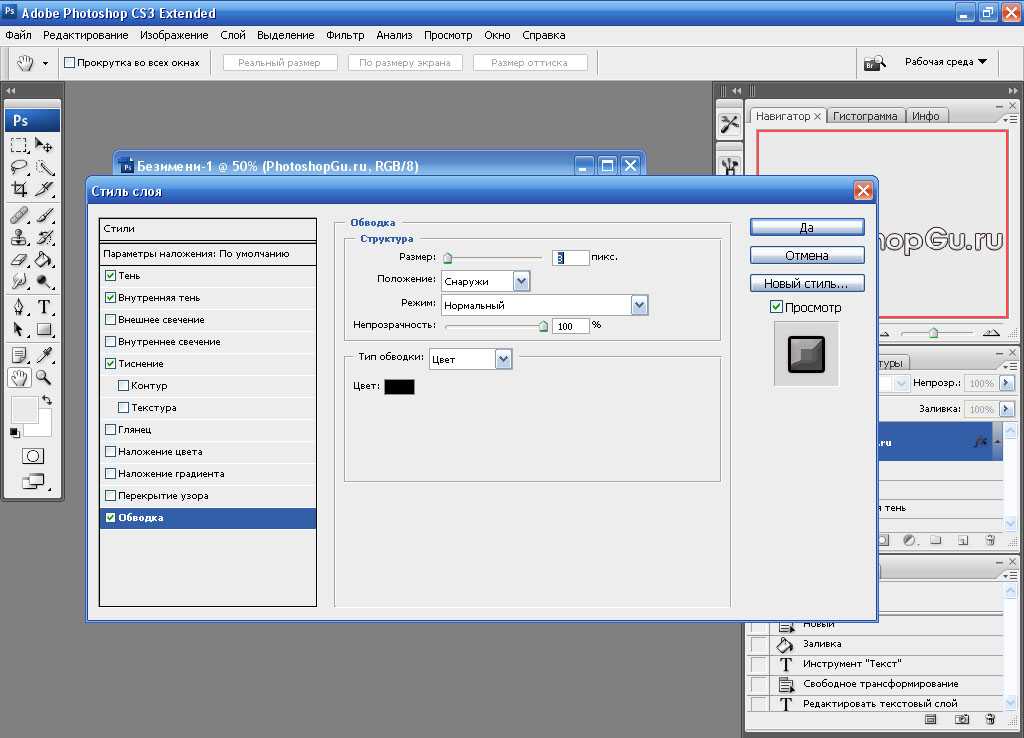Image resolution: width=1024 pixels, height=738 pixels.
Task: Open the Слой menu
Action: click(232, 35)
